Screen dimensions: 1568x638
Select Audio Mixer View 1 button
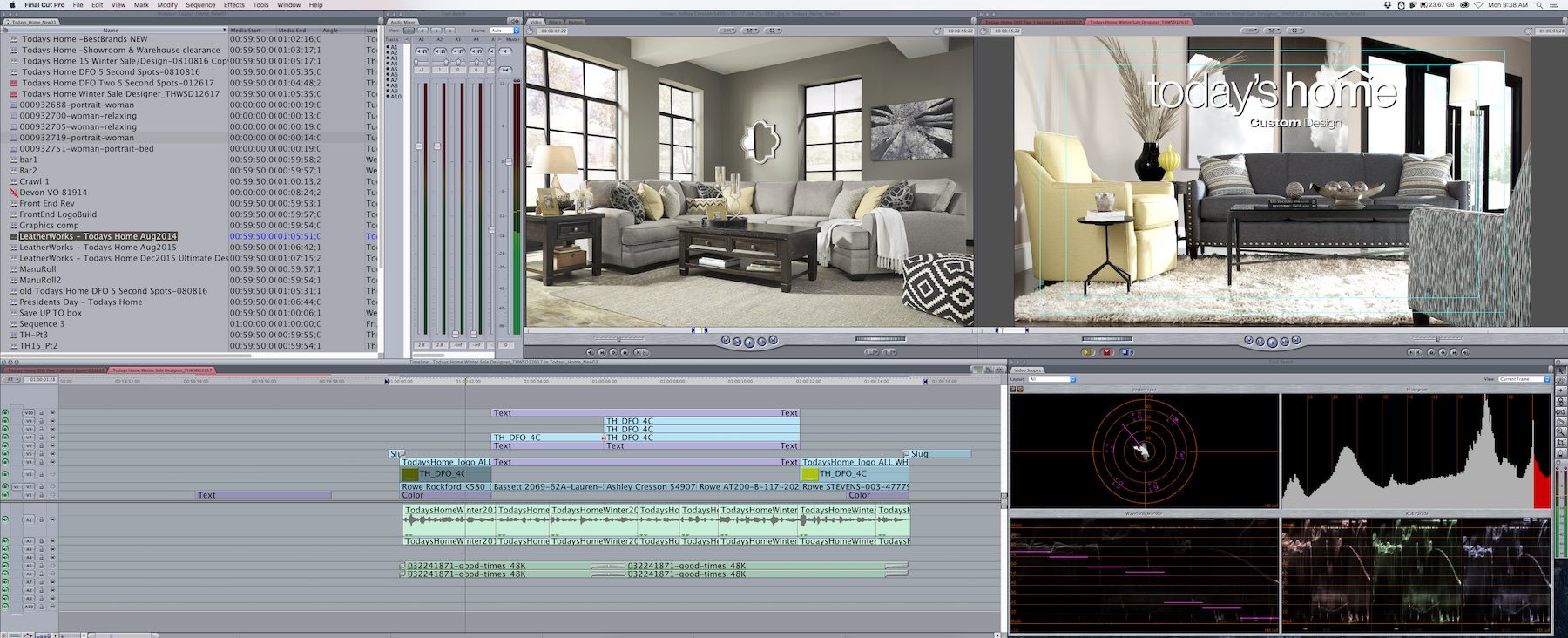pos(409,31)
